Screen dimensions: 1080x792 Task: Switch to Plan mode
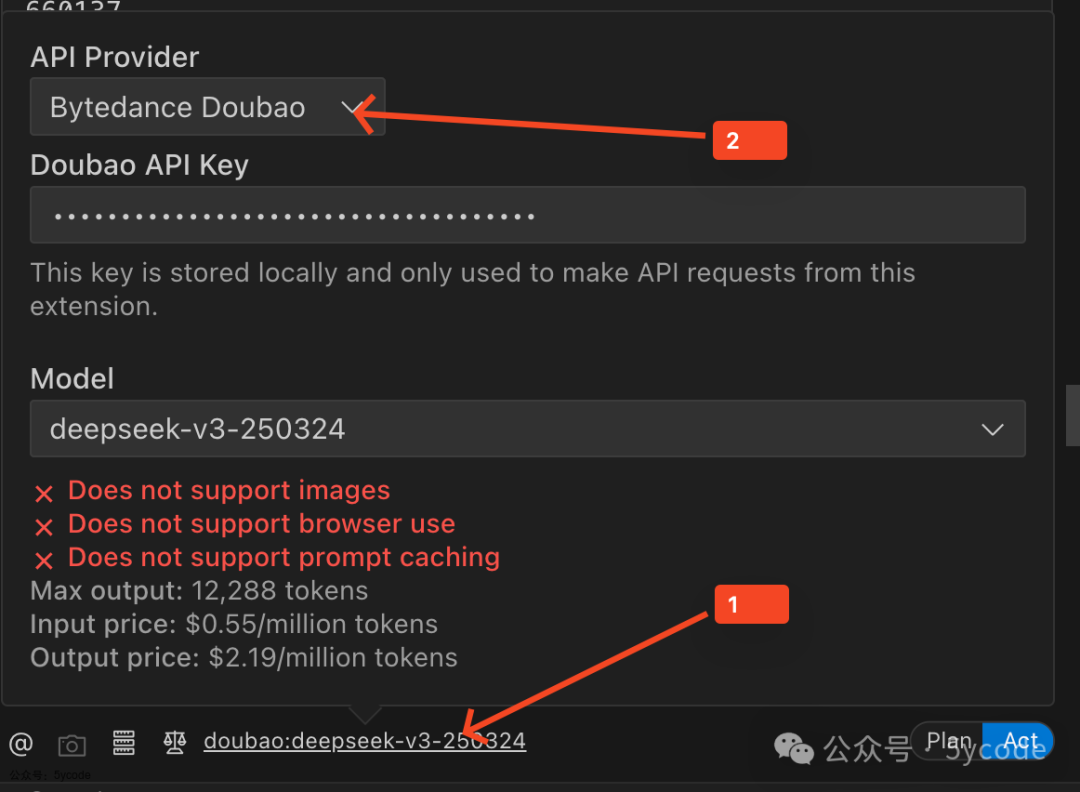point(948,742)
